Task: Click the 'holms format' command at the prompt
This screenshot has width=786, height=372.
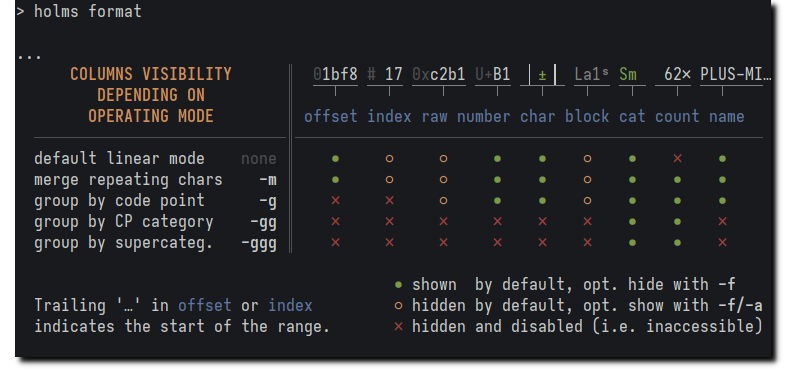Action: (88, 12)
